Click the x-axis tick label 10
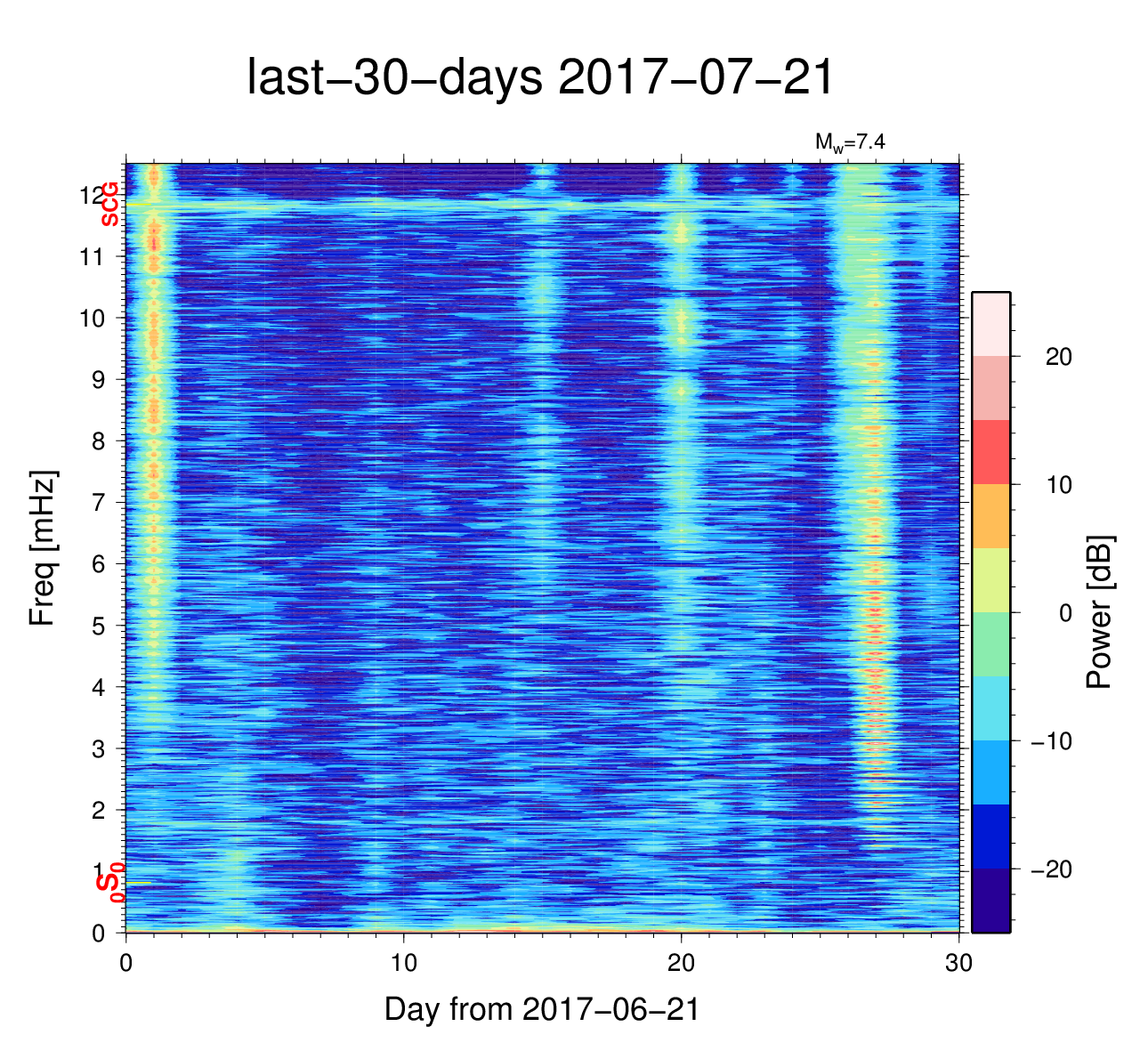This screenshot has height=1059, width=1148. 404,964
